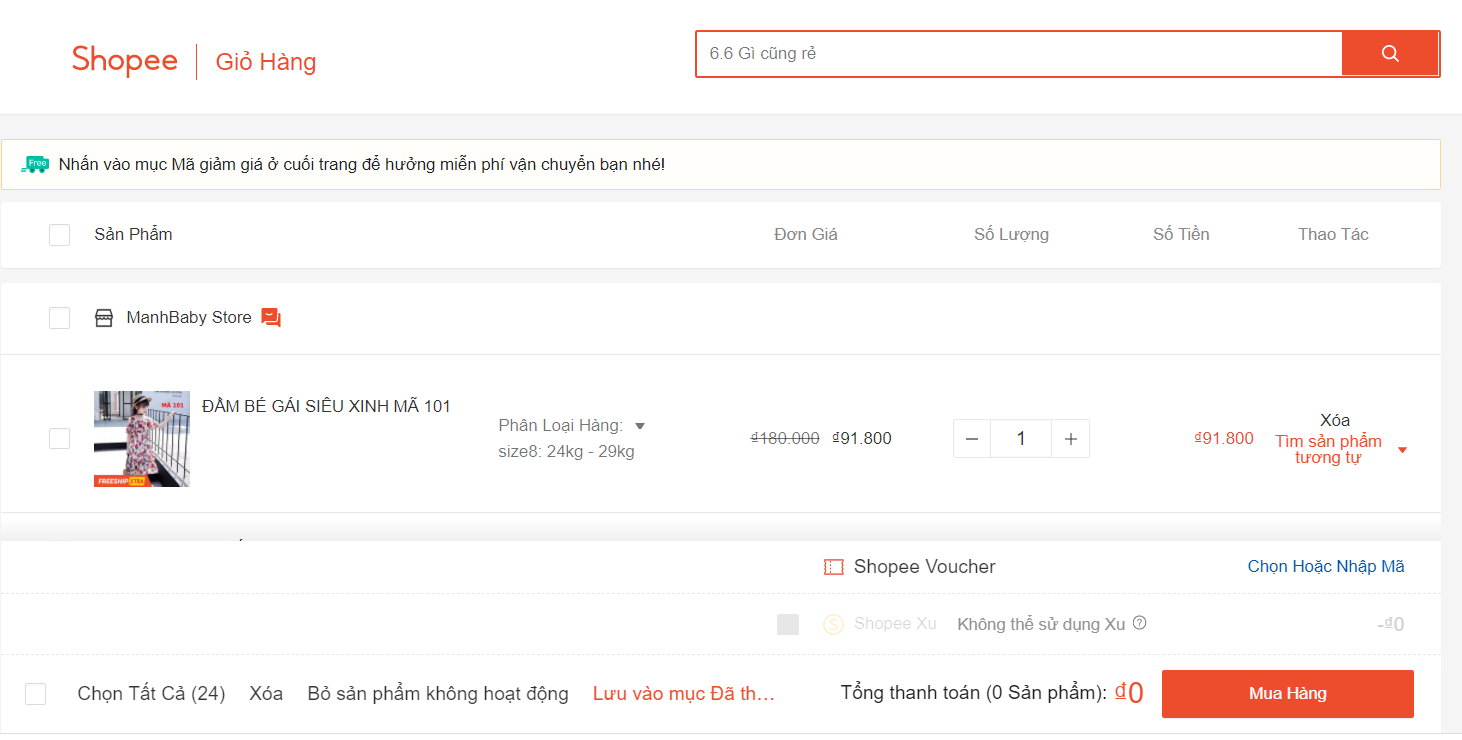The width and height of the screenshot is (1462, 740).
Task: Tick the checkbox in the Sản Phẩm header
Action: [60, 235]
